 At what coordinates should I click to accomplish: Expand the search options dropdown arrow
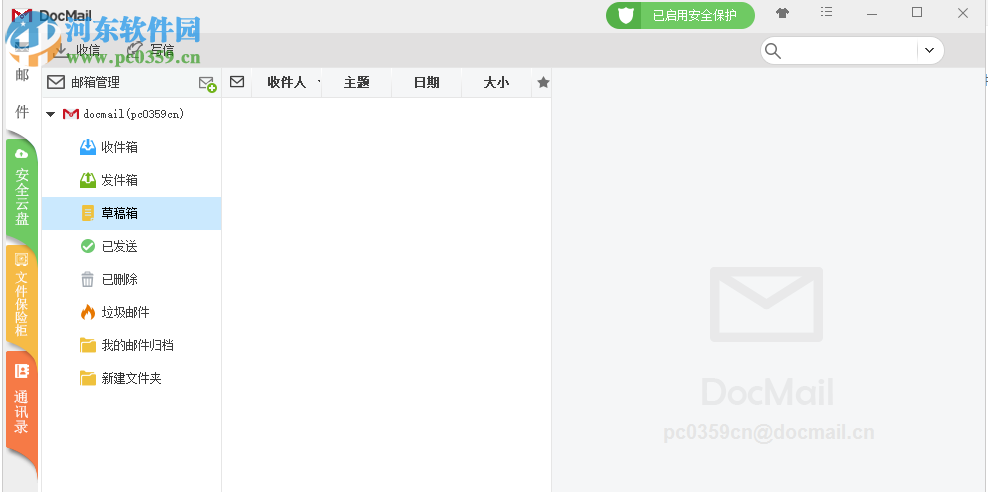coord(929,51)
